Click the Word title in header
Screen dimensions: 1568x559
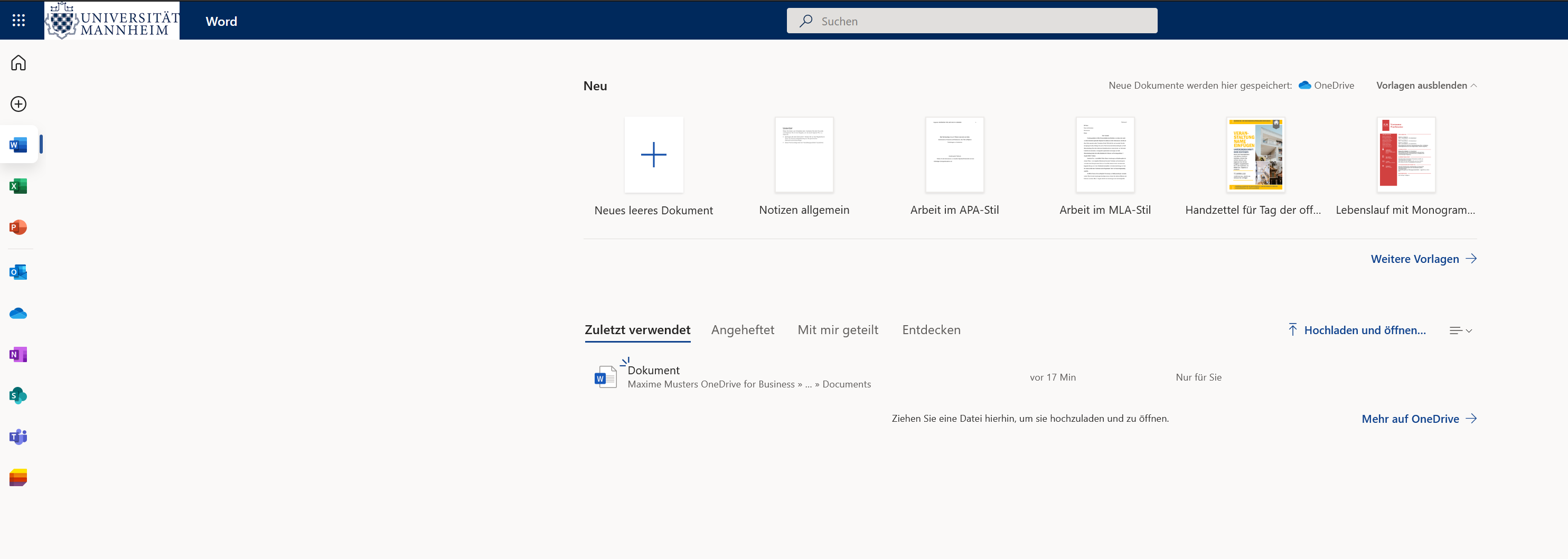[222, 21]
